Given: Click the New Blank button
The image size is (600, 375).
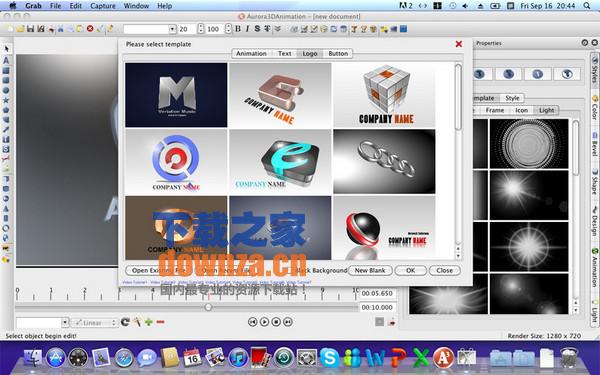Looking at the screenshot, I should pyautogui.click(x=370, y=270).
